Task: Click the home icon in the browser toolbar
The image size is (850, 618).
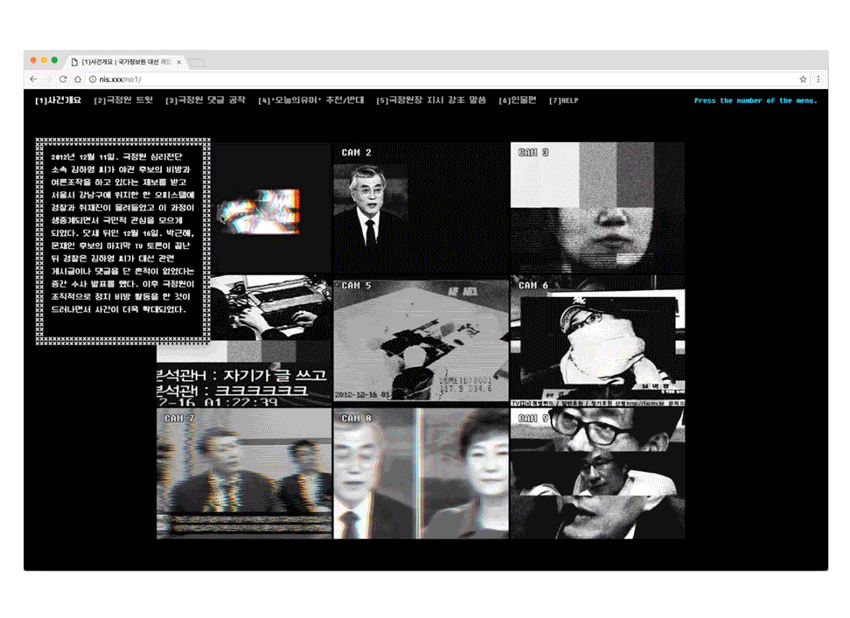Action: point(78,79)
